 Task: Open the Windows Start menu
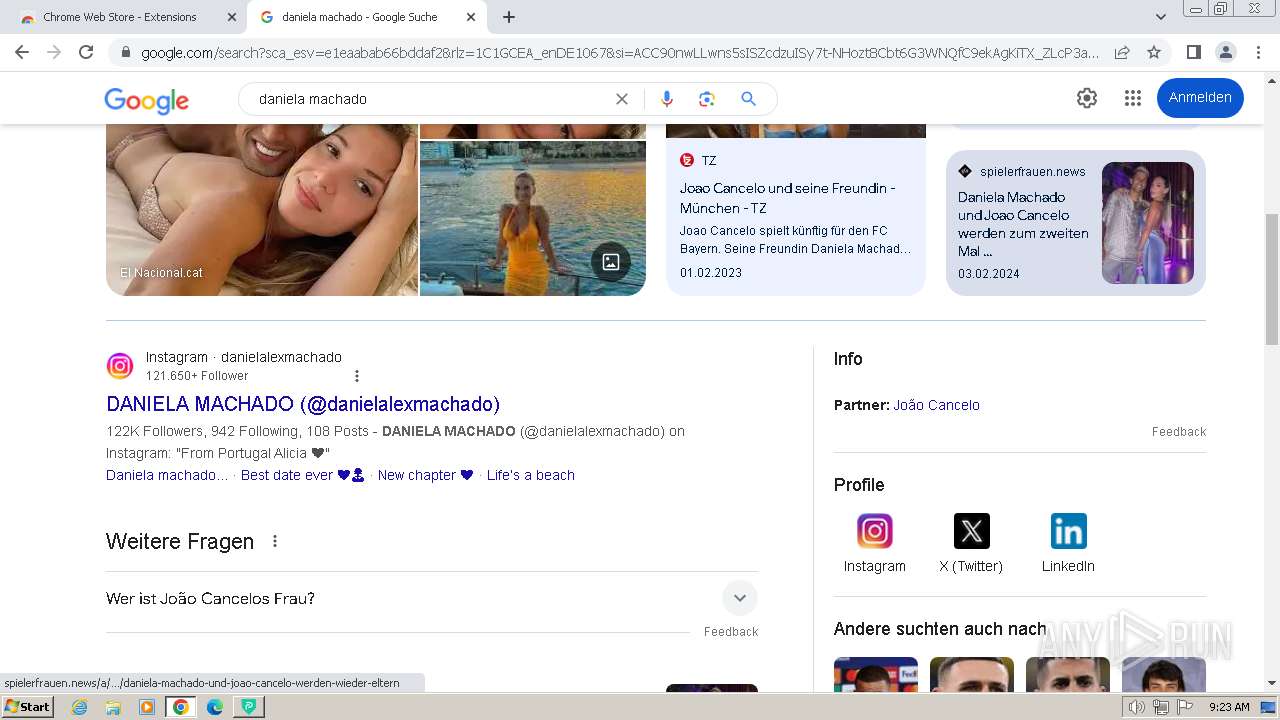(x=28, y=706)
